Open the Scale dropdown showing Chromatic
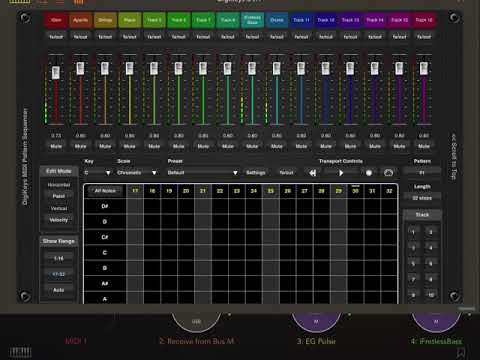 [137, 173]
